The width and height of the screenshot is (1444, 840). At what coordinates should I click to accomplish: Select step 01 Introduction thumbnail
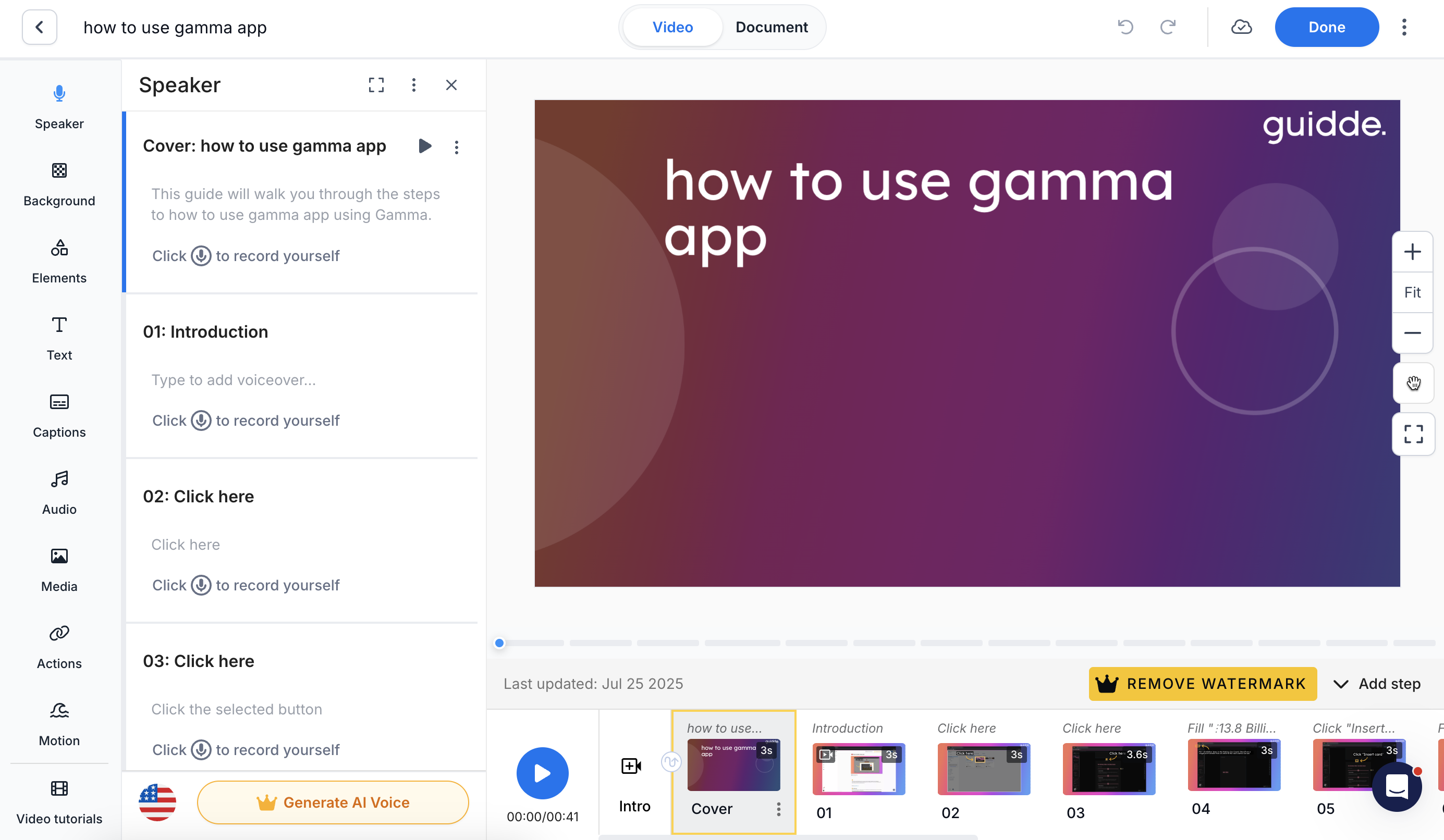(859, 769)
